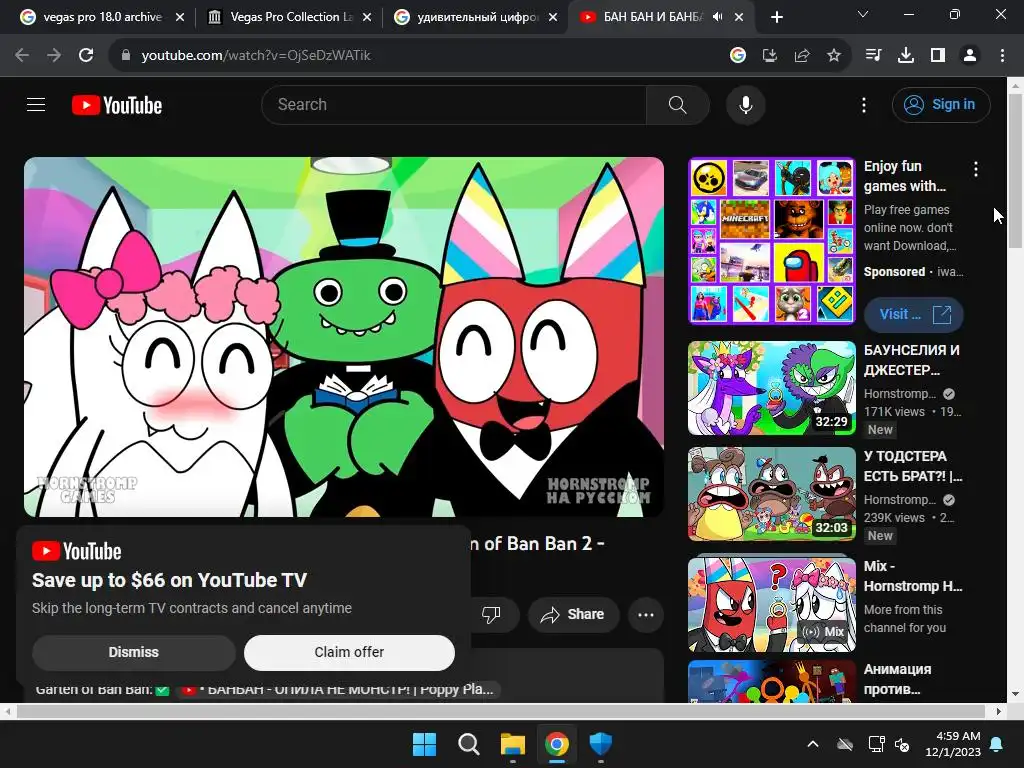This screenshot has width=1024, height=768.
Task: Click the Claim offer button
Action: coord(349,652)
